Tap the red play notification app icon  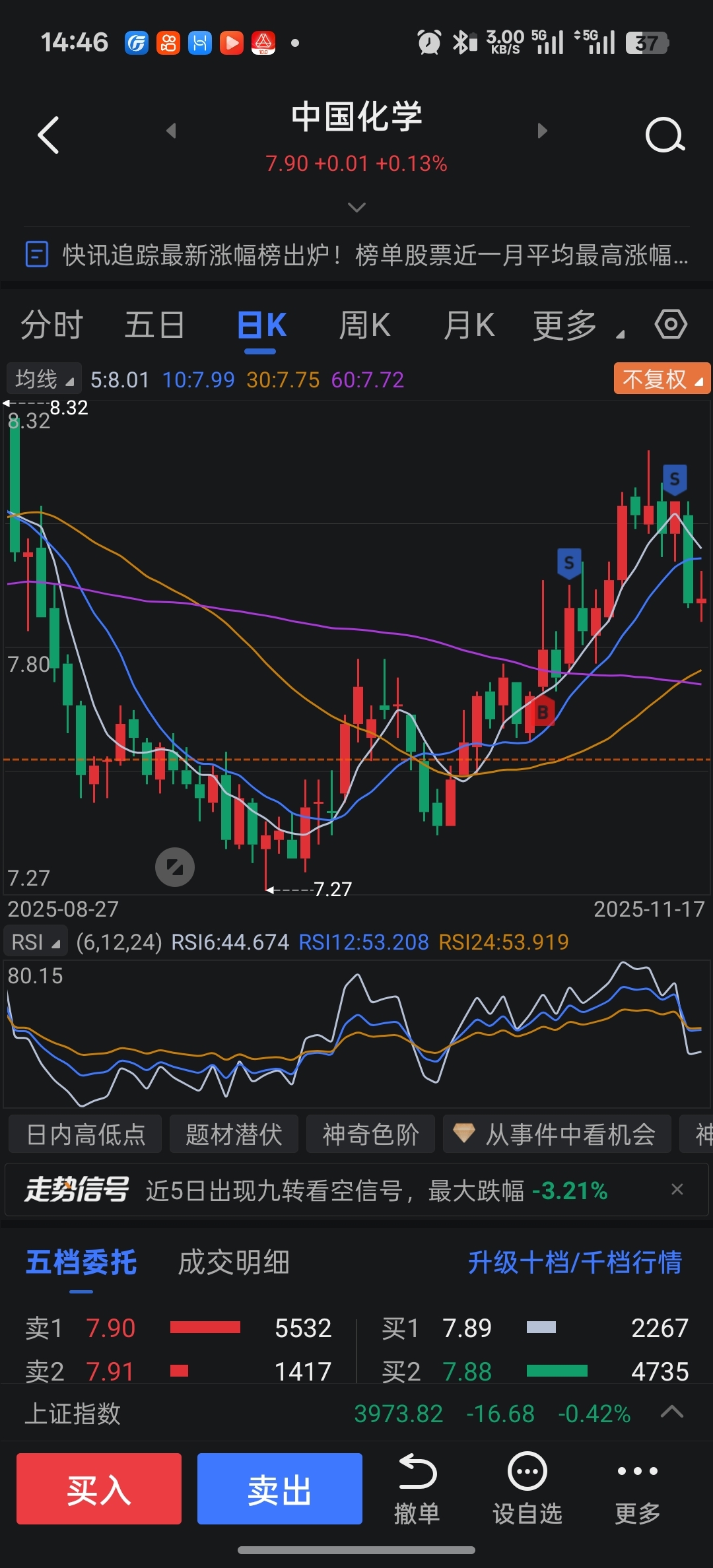click(232, 43)
